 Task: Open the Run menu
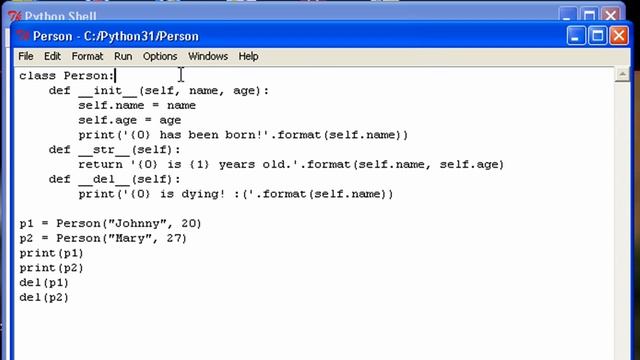point(123,56)
